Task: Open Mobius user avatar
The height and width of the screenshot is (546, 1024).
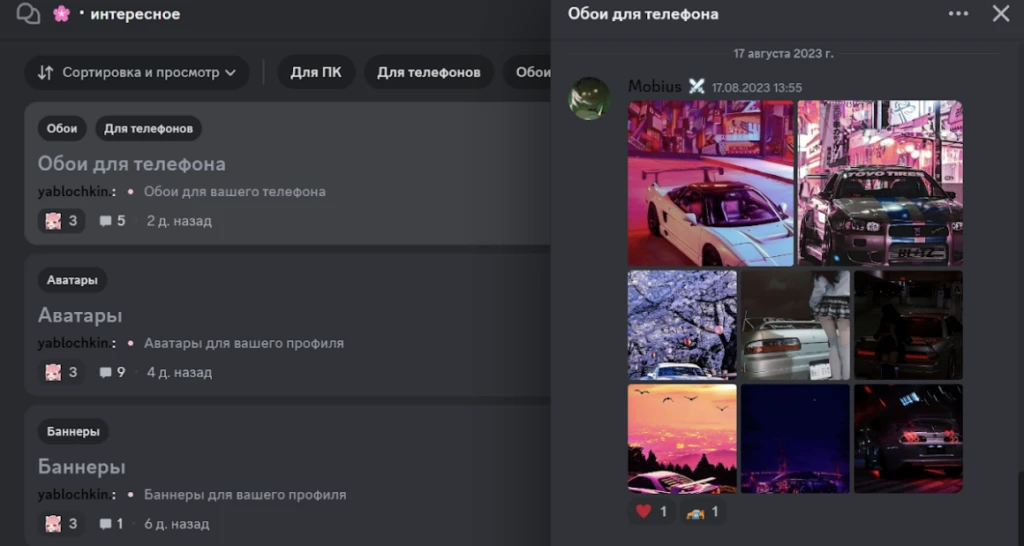Action: point(590,98)
